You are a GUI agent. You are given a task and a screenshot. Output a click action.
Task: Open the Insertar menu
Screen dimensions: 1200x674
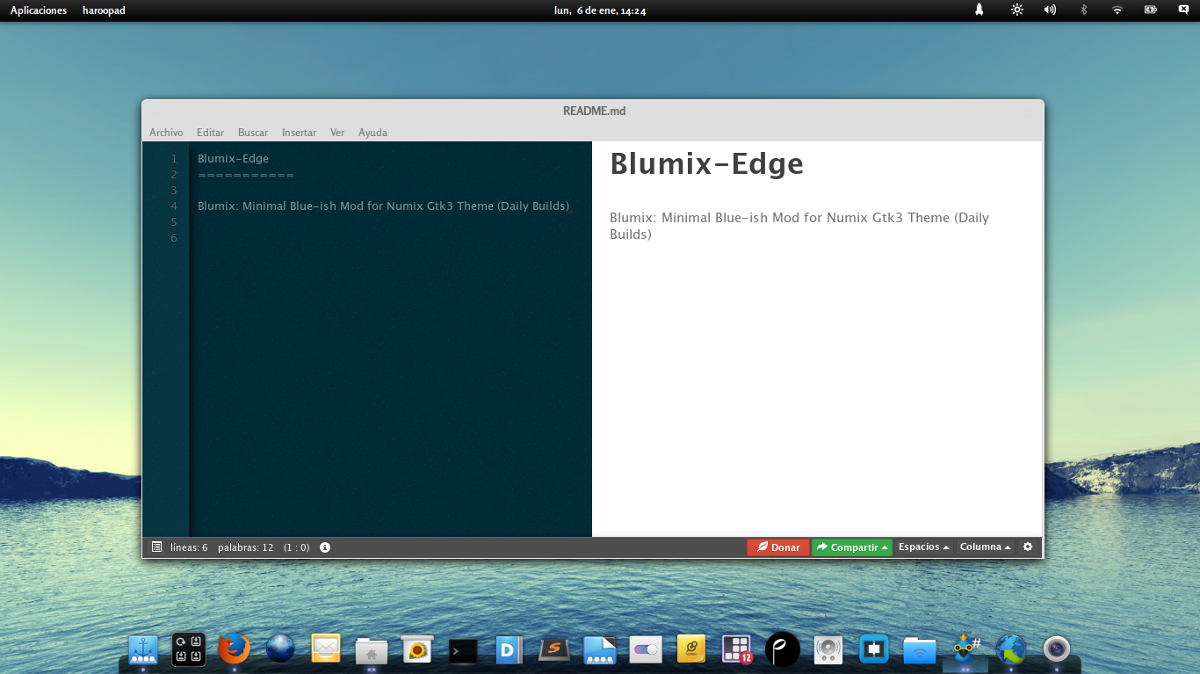(299, 132)
